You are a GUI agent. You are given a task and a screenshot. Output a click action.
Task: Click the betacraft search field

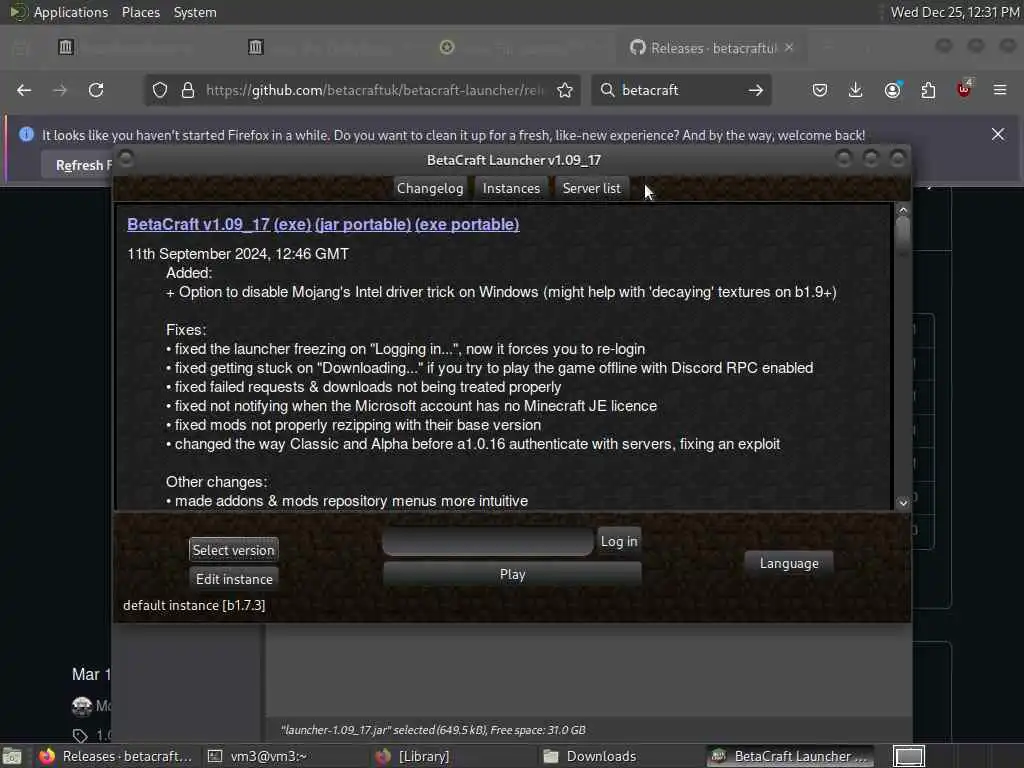pyautogui.click(x=679, y=90)
